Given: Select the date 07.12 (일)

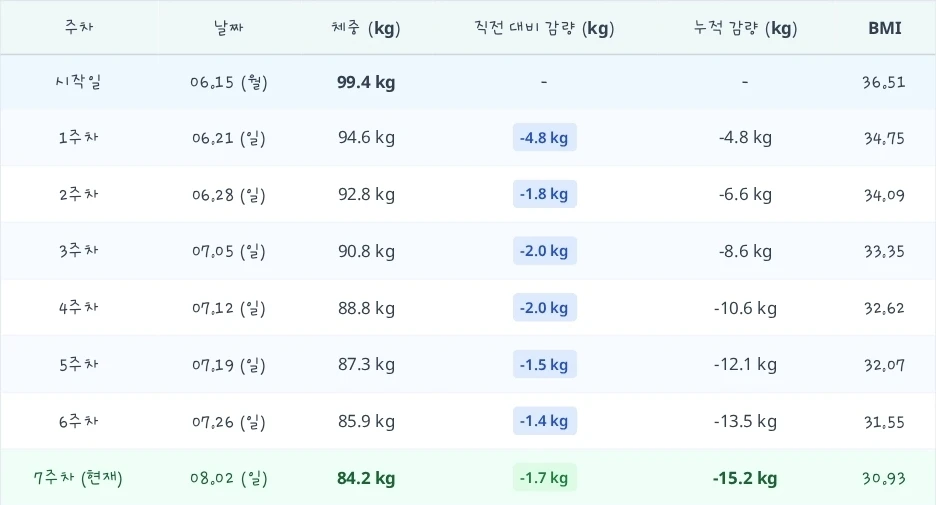Looking at the screenshot, I should [229, 308].
